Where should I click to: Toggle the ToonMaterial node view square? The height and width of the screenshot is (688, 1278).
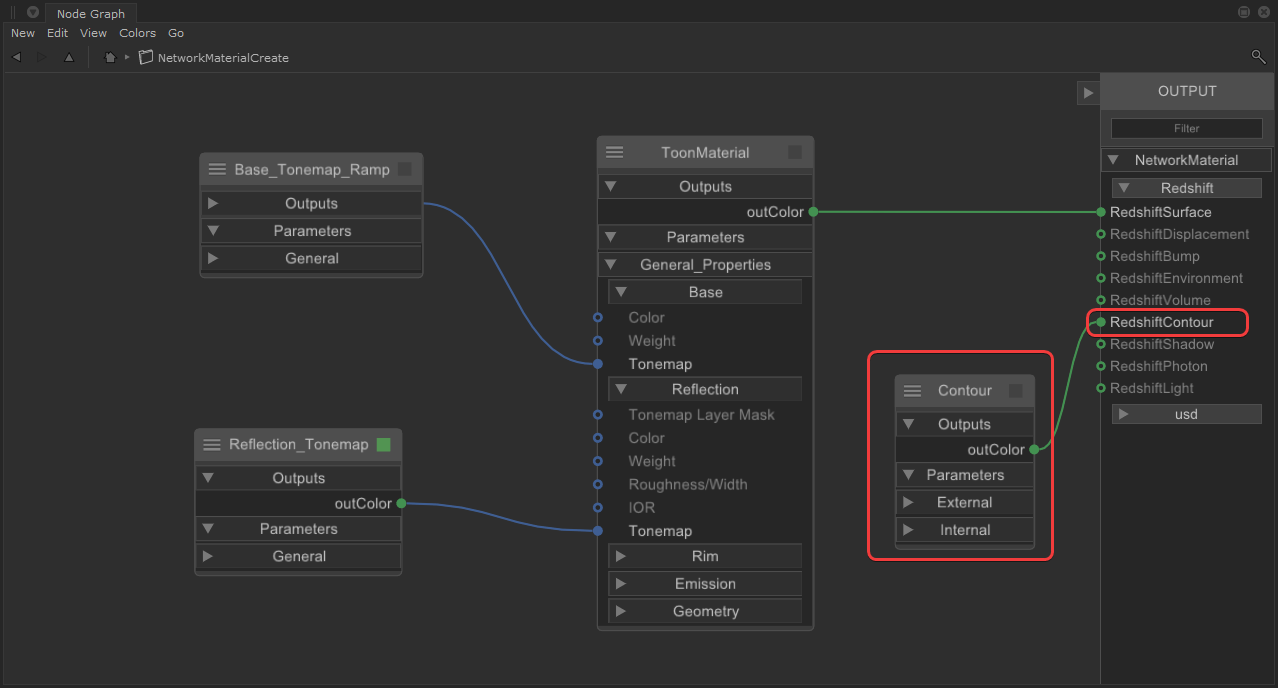(795, 153)
